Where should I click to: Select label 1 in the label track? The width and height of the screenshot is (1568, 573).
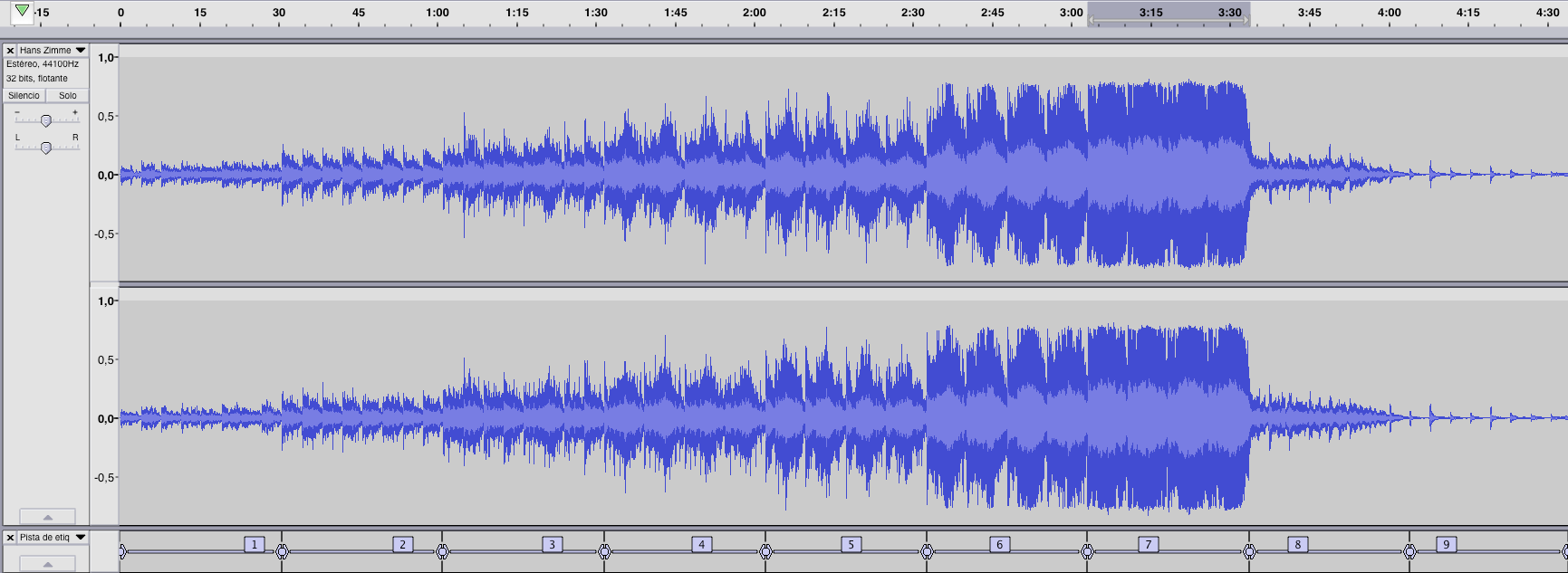click(255, 544)
